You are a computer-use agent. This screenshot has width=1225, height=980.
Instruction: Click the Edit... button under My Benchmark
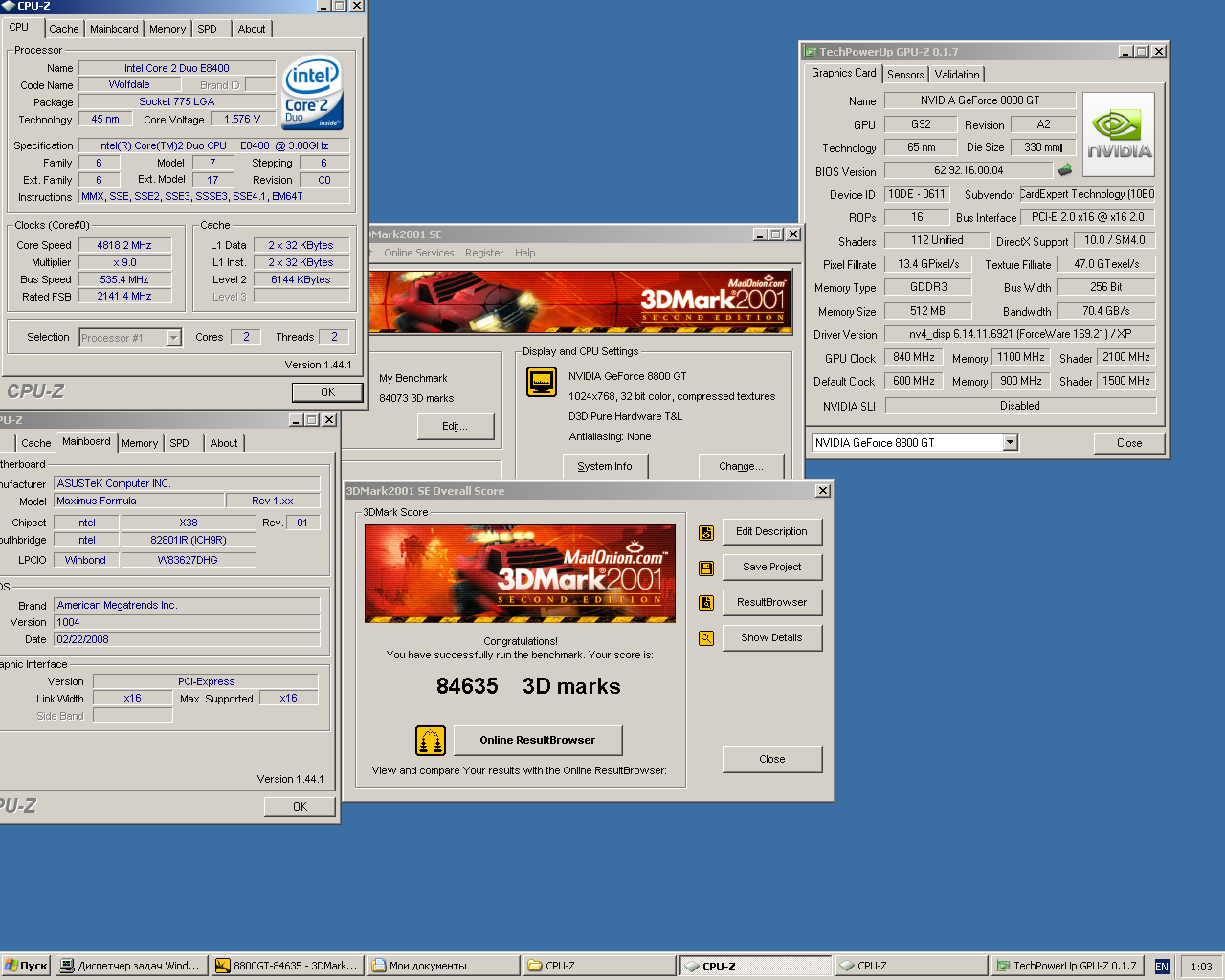(x=456, y=427)
